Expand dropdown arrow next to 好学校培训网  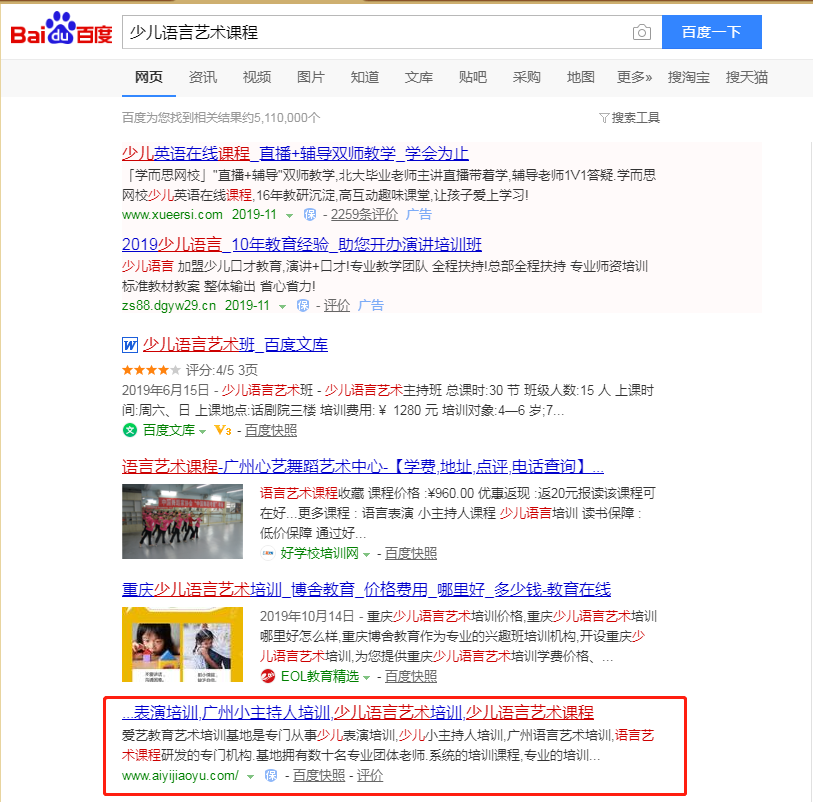pyautogui.click(x=367, y=555)
